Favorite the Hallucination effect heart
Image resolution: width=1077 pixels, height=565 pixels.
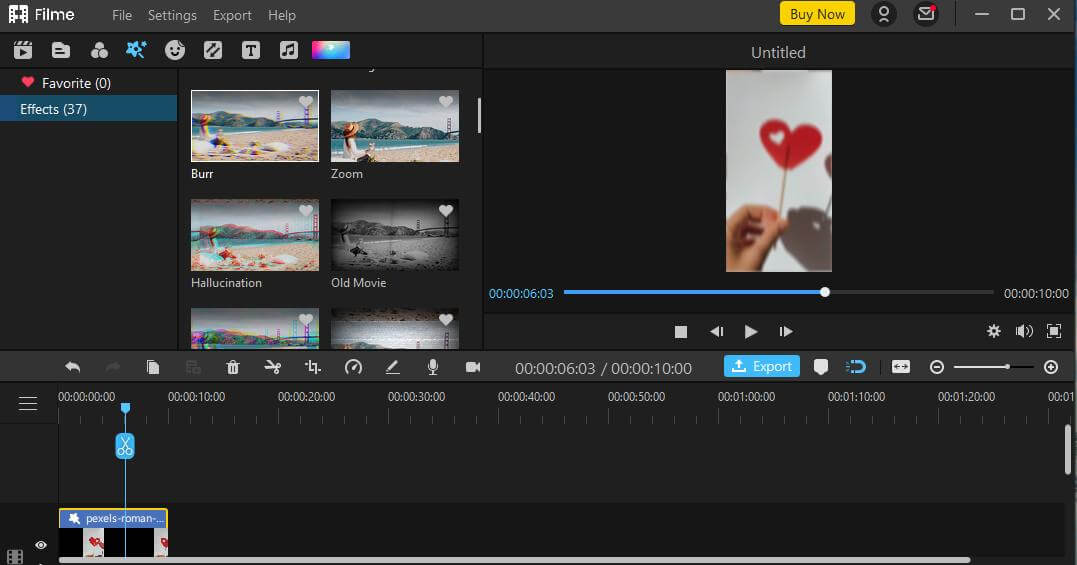click(x=306, y=211)
